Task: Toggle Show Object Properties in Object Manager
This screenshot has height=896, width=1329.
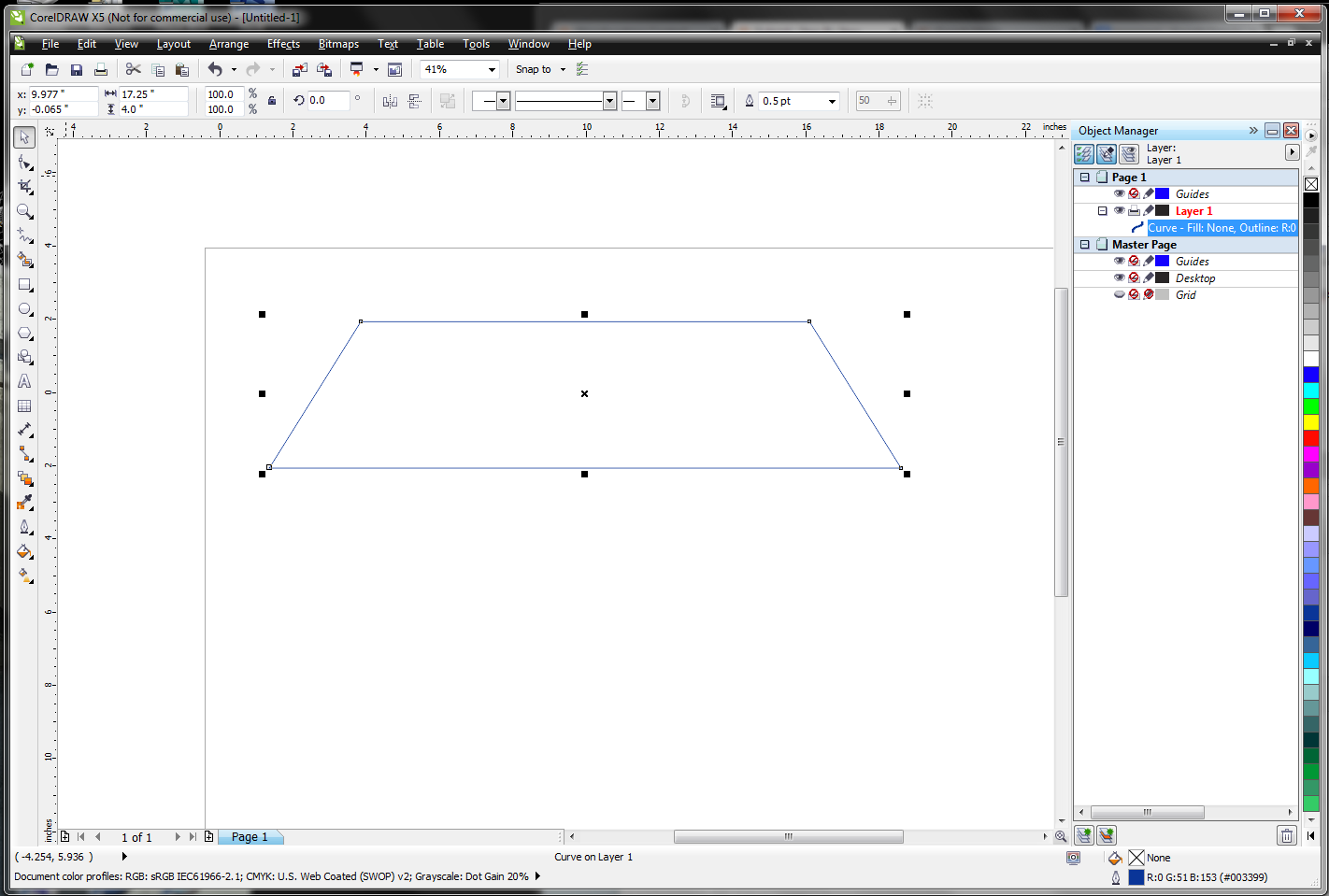Action: tap(1084, 154)
